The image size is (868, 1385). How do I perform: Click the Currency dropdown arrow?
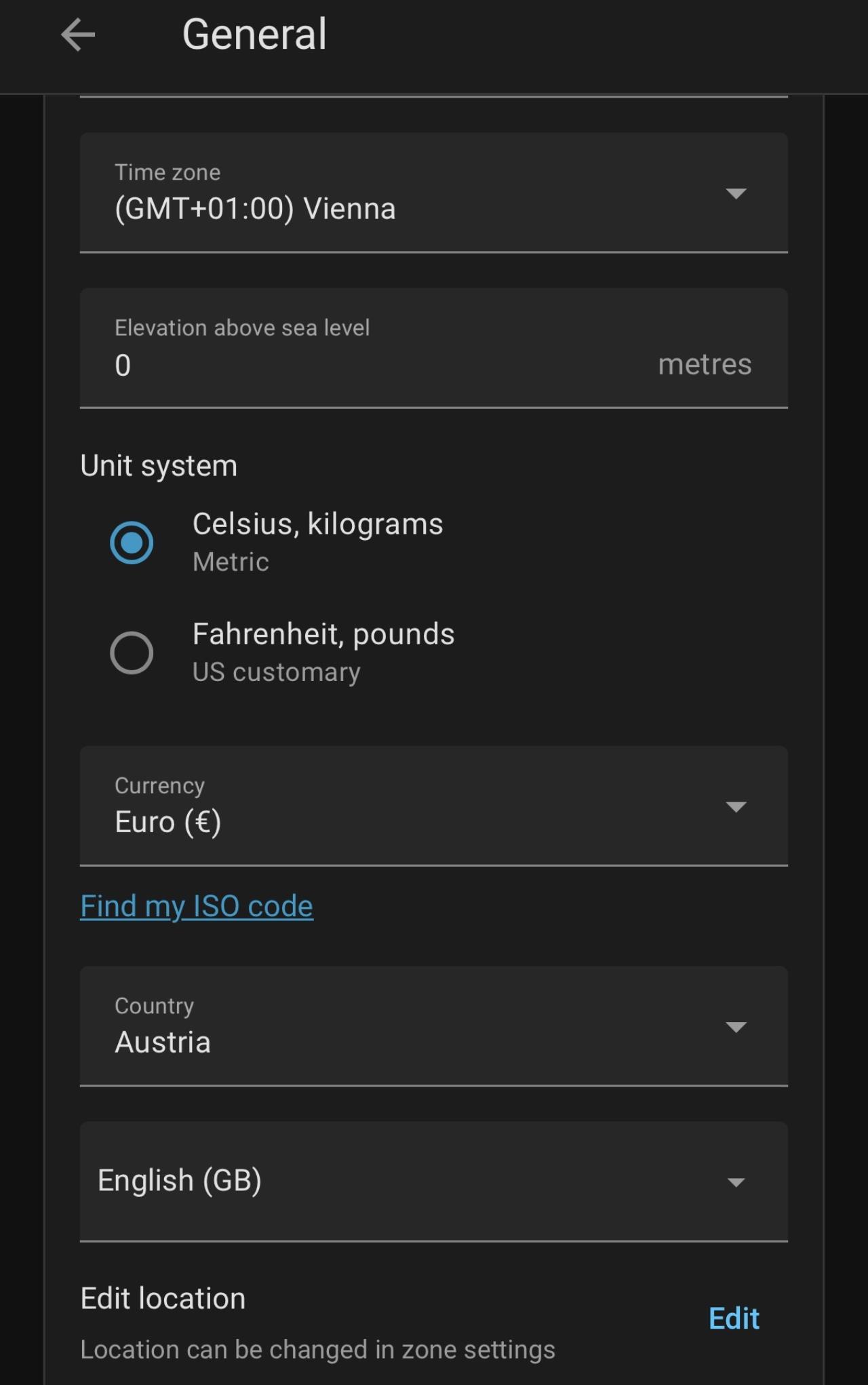[x=736, y=806]
